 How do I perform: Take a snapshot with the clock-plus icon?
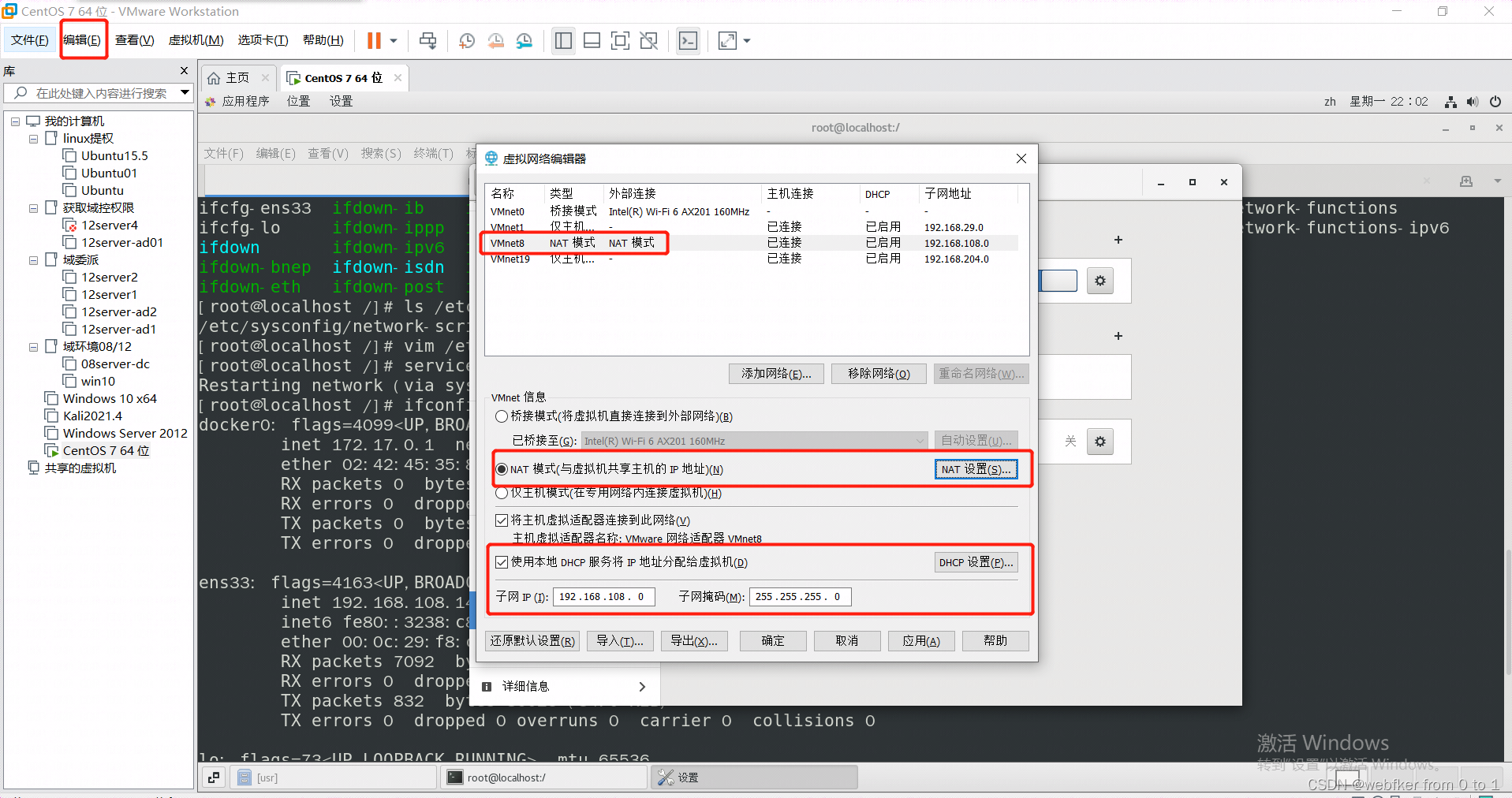[467, 40]
